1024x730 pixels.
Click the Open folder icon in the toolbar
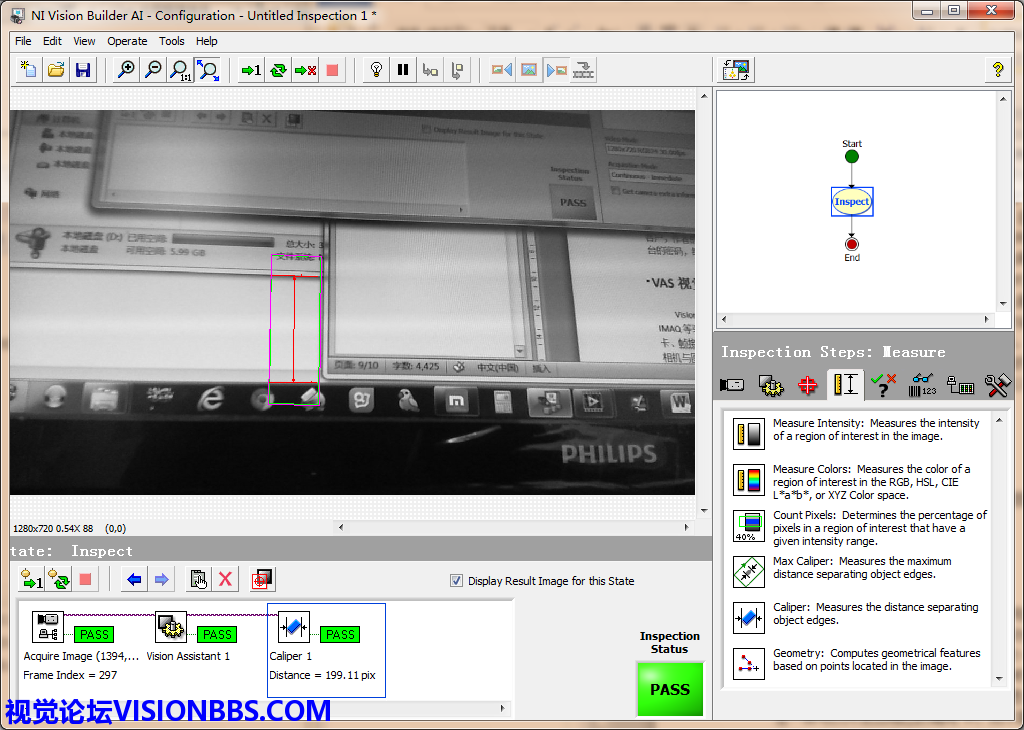(56, 70)
